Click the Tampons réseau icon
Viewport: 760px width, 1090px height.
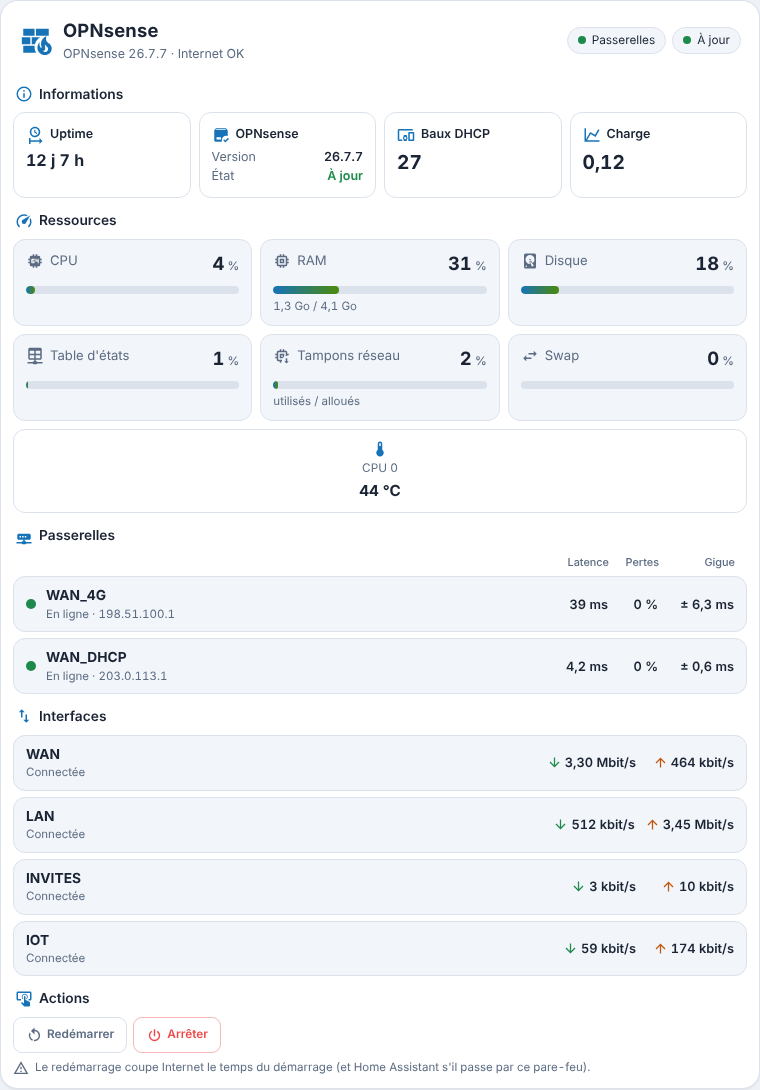[282, 356]
